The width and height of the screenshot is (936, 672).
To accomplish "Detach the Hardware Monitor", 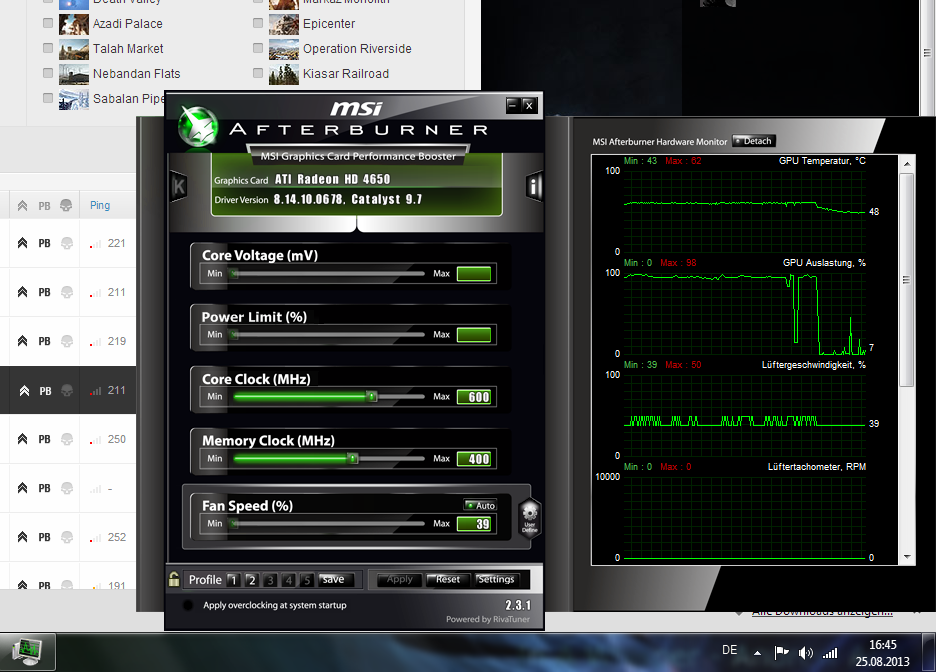I will pyautogui.click(x=753, y=141).
